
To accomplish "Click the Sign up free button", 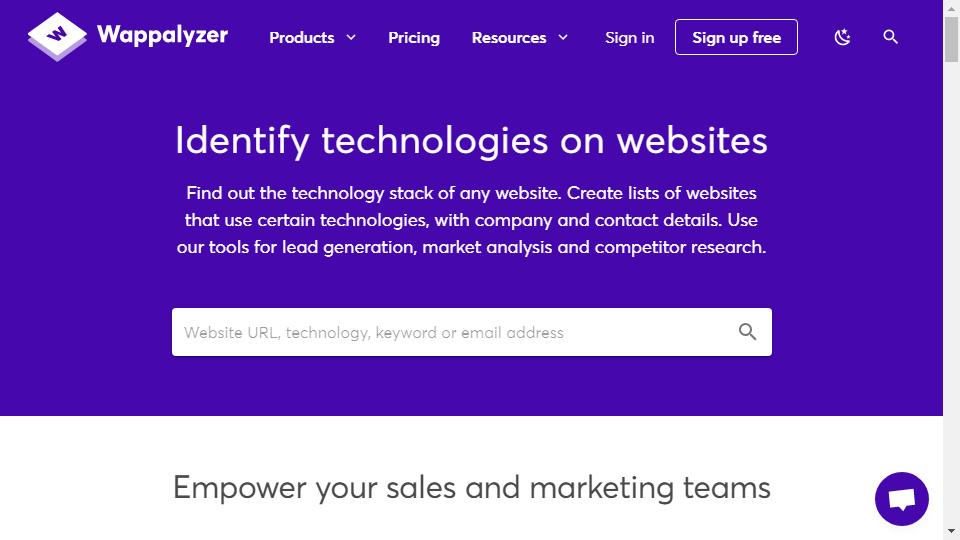I will pyautogui.click(x=736, y=37).
